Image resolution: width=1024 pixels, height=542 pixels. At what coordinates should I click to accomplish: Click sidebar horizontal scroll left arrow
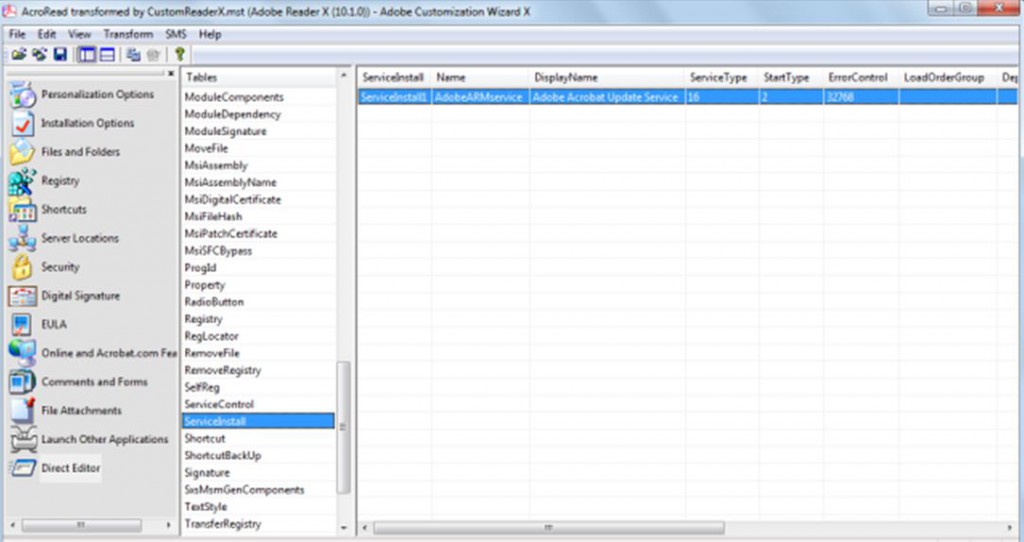(x=12, y=525)
